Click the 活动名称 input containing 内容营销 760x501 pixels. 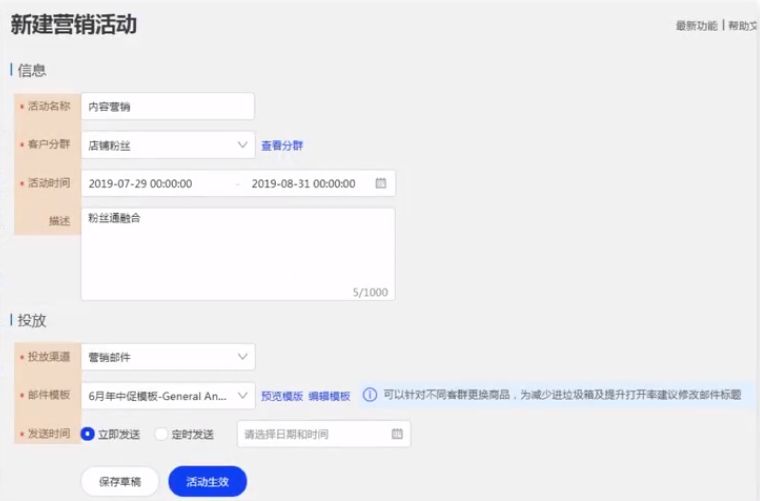coord(168,106)
